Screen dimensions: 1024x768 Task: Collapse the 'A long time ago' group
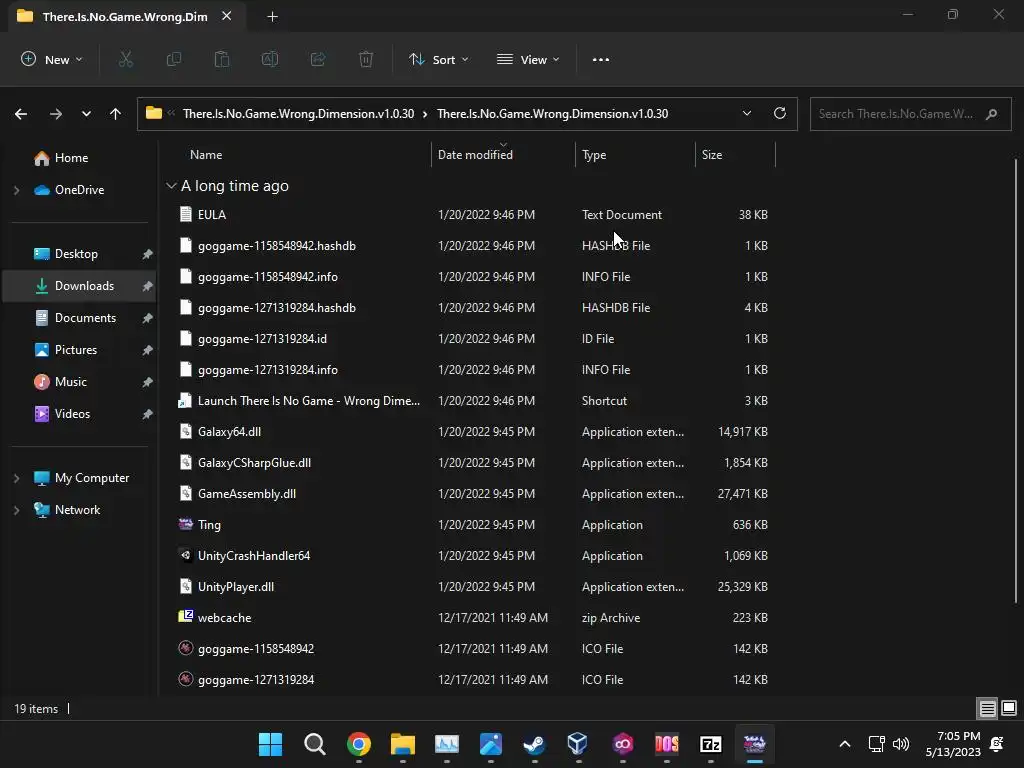(171, 186)
